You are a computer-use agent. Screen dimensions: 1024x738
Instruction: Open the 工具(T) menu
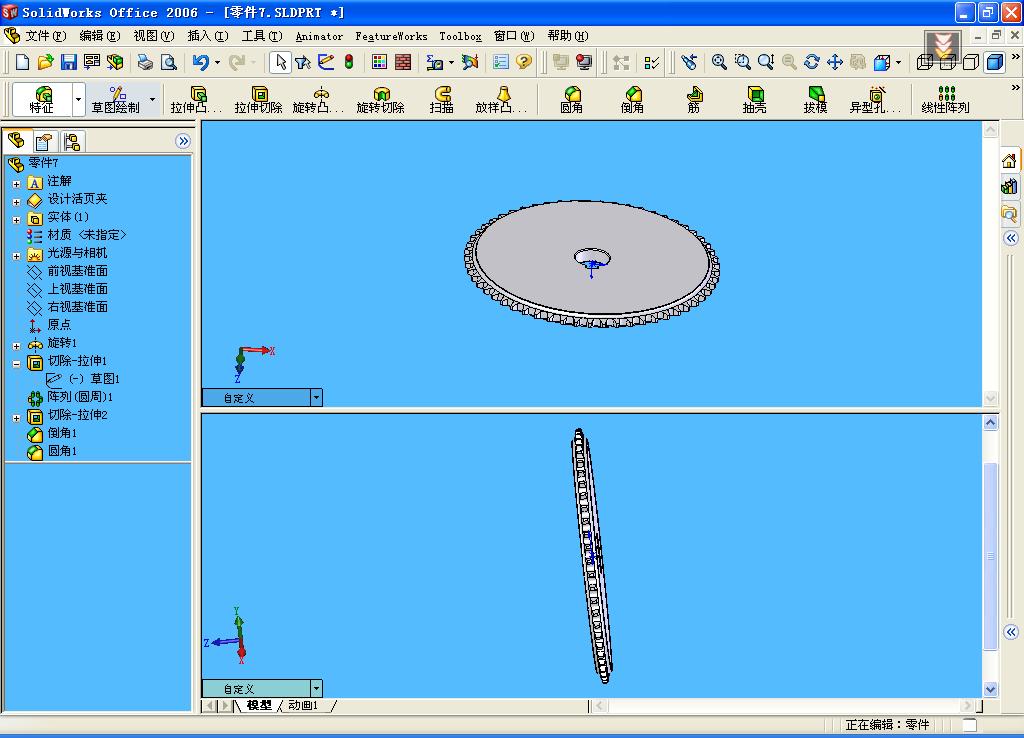click(x=262, y=36)
